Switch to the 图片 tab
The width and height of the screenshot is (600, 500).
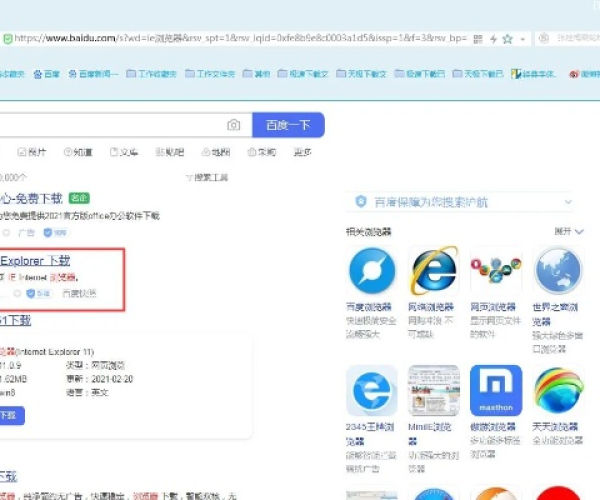[32, 152]
